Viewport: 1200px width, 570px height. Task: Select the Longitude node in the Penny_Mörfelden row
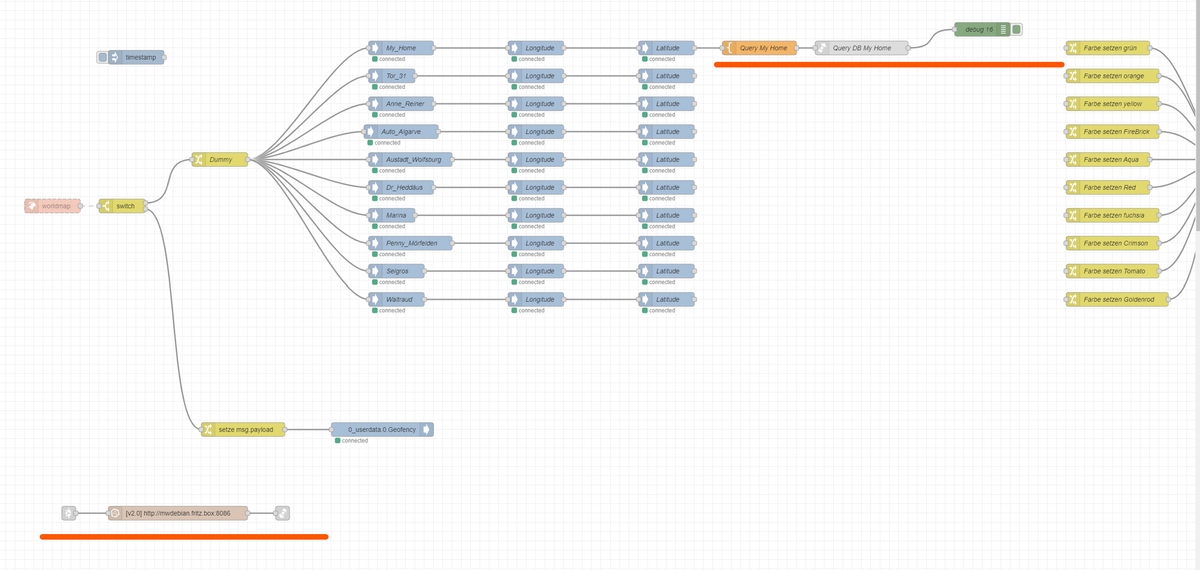pos(536,244)
